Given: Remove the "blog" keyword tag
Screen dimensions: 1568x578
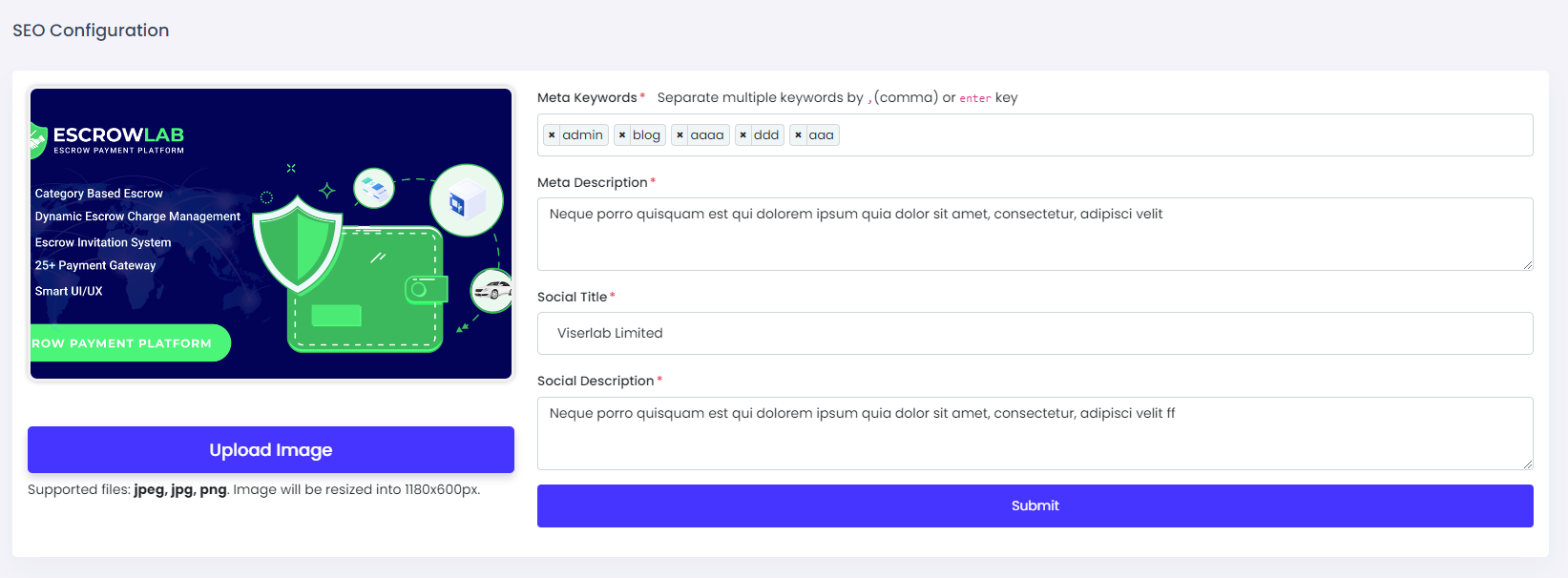Looking at the screenshot, I should point(622,135).
